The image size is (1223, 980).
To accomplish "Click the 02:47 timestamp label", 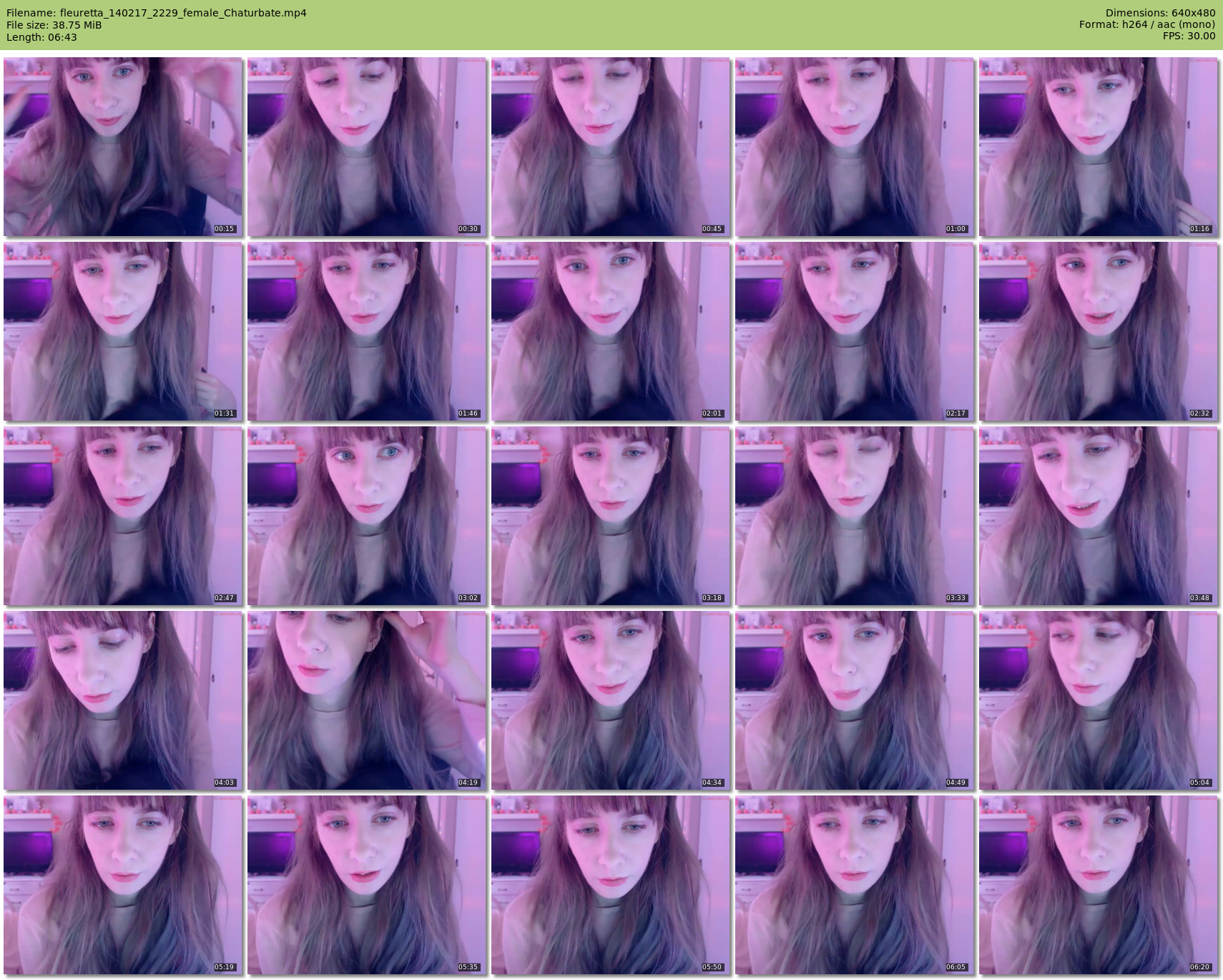I will tap(224, 598).
